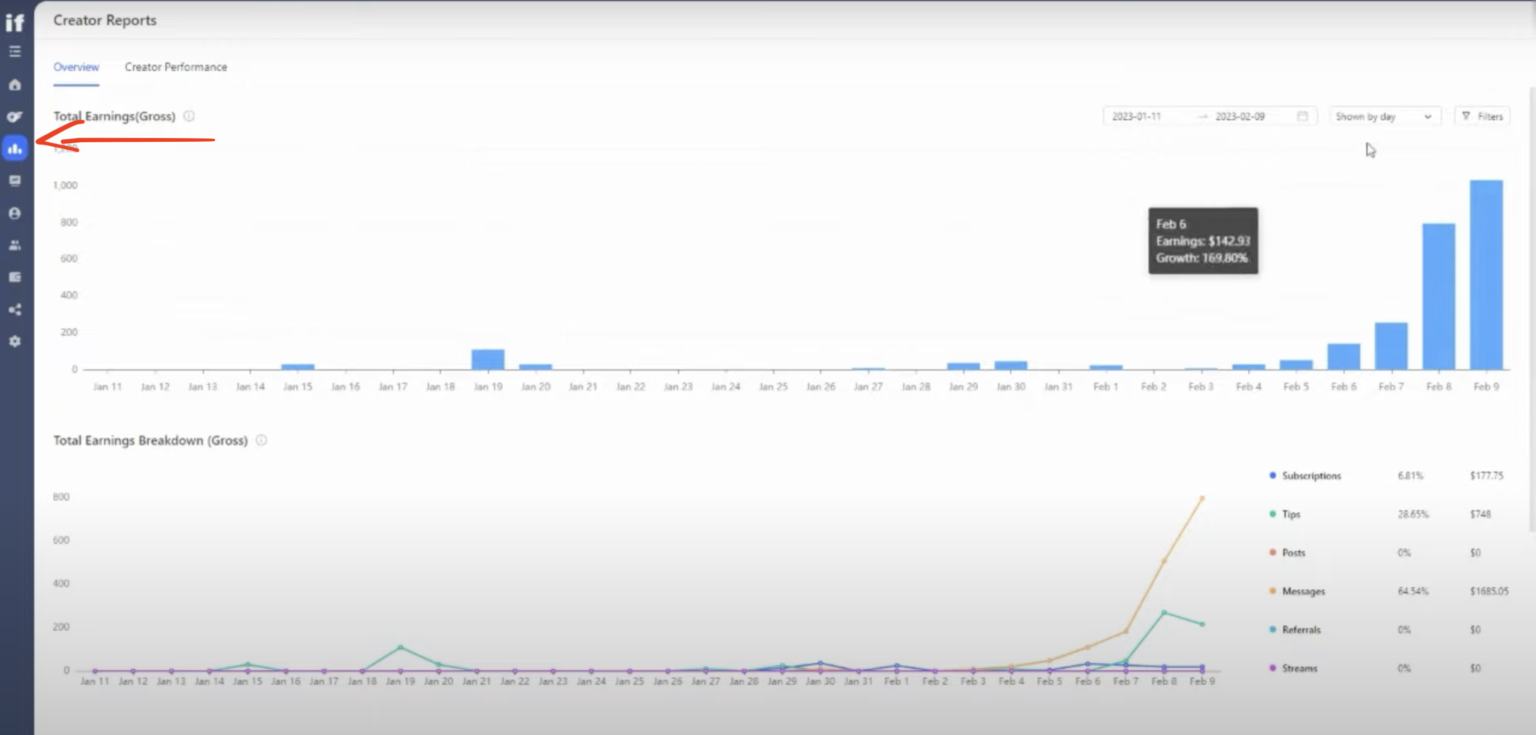This screenshot has height=735, width=1536.
Task: Switch to the Overview tab
Action: coord(76,67)
